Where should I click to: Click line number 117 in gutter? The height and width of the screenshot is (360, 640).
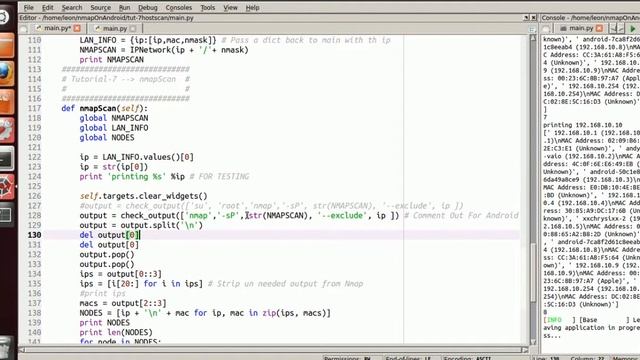tap(34, 108)
